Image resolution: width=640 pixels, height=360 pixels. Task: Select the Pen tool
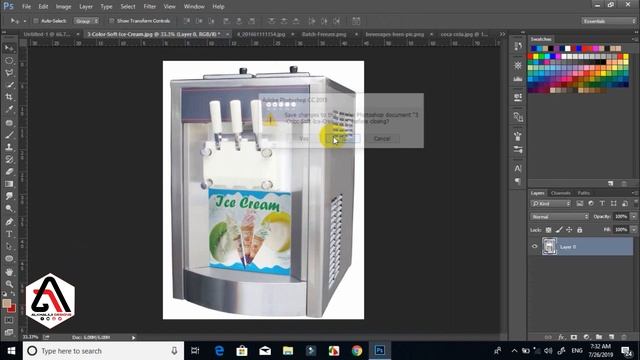coord(9,222)
